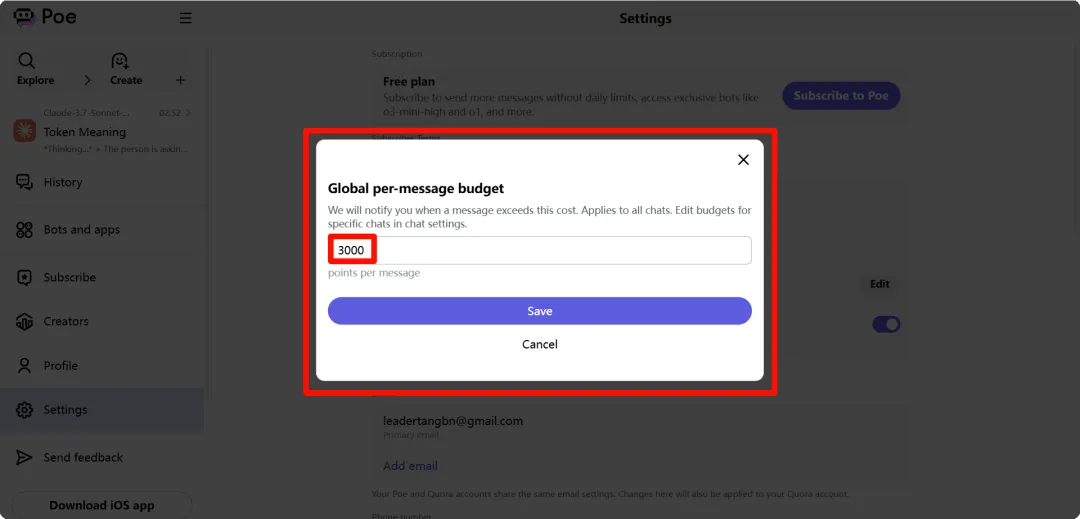Toggle the switch under the Edit button
Image resolution: width=1080 pixels, height=519 pixels.
[886, 324]
